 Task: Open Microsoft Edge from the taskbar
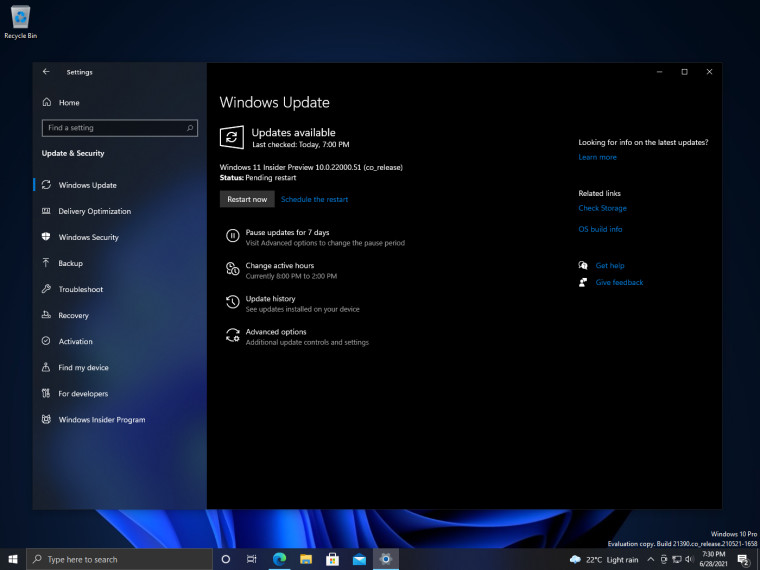click(x=280, y=559)
